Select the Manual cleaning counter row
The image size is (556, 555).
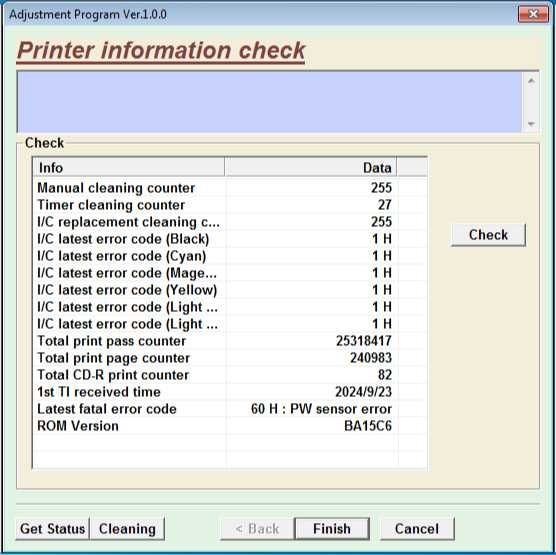tap(230, 188)
